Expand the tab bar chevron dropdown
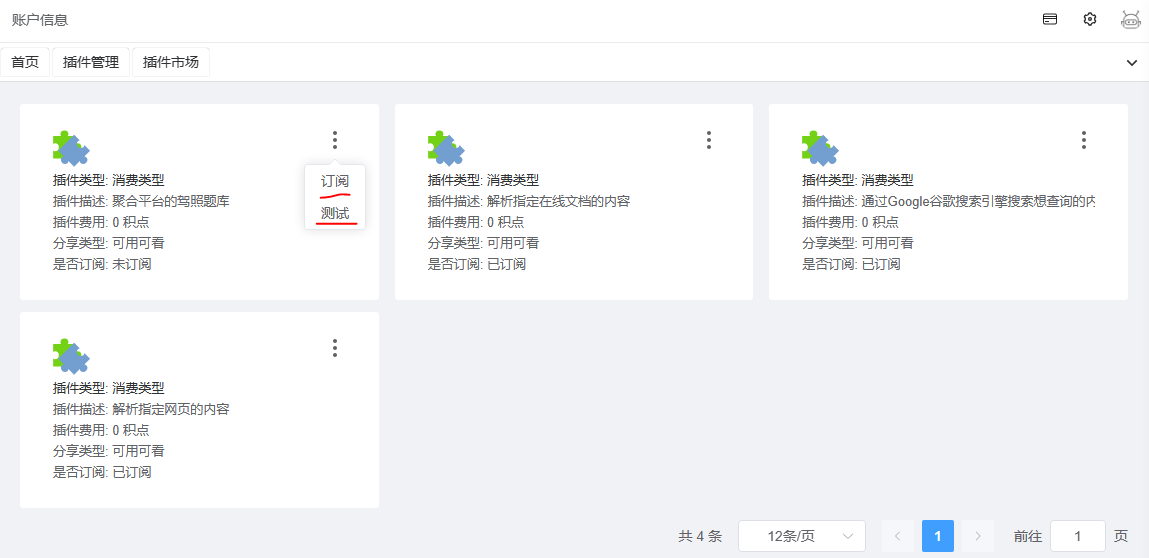 pyautogui.click(x=1132, y=62)
